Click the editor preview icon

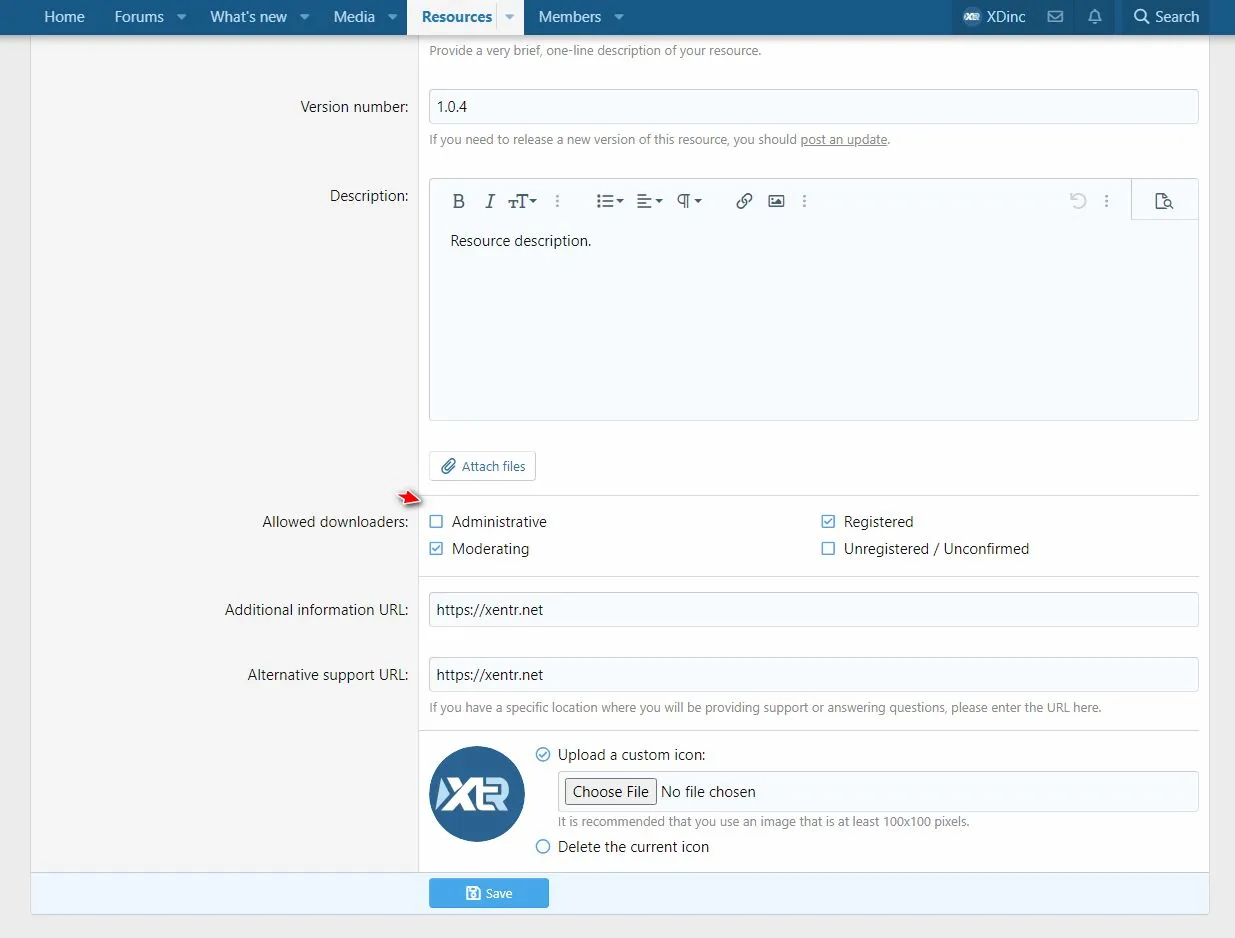(1163, 201)
